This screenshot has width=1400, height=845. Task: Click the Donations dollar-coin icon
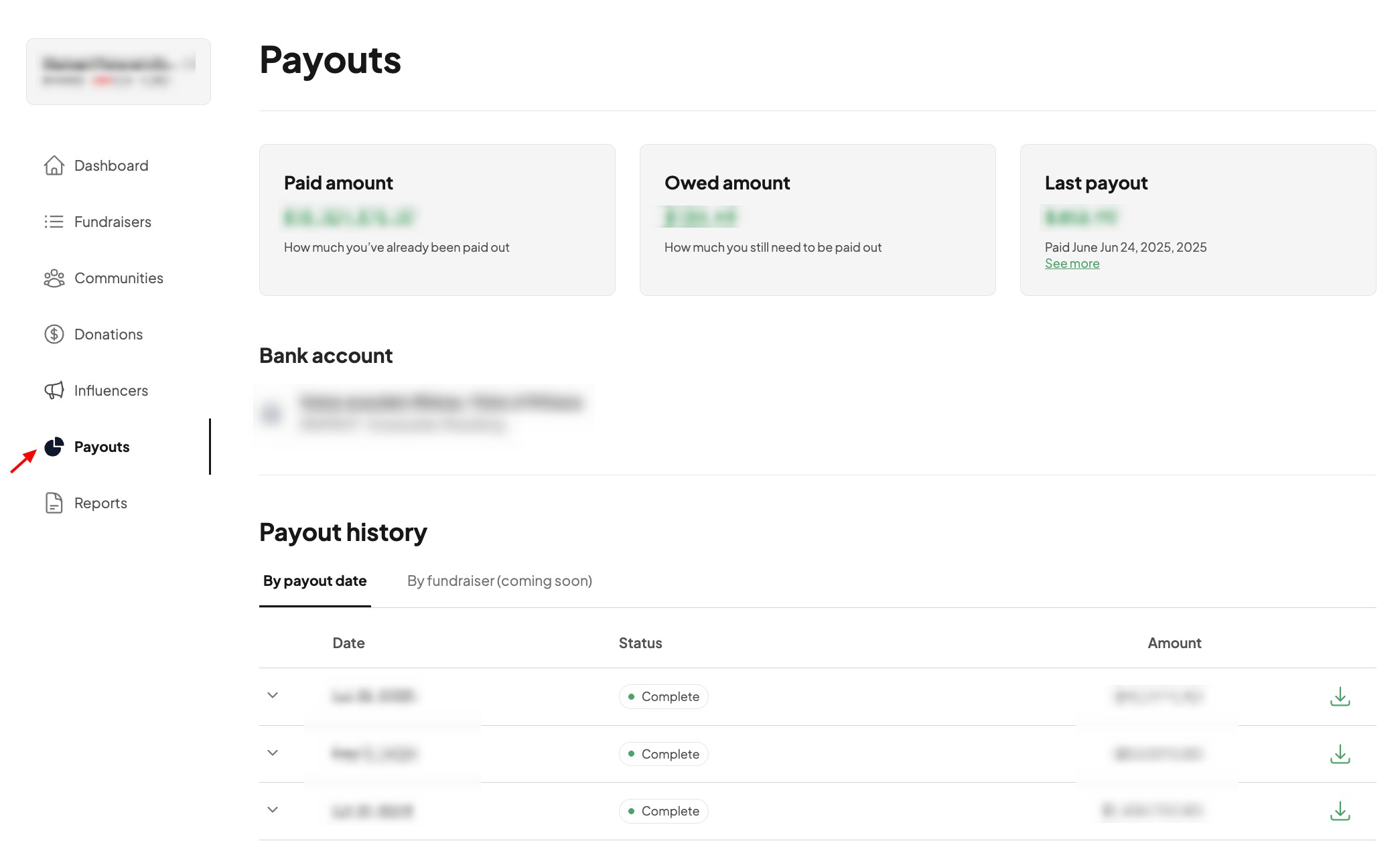54,334
